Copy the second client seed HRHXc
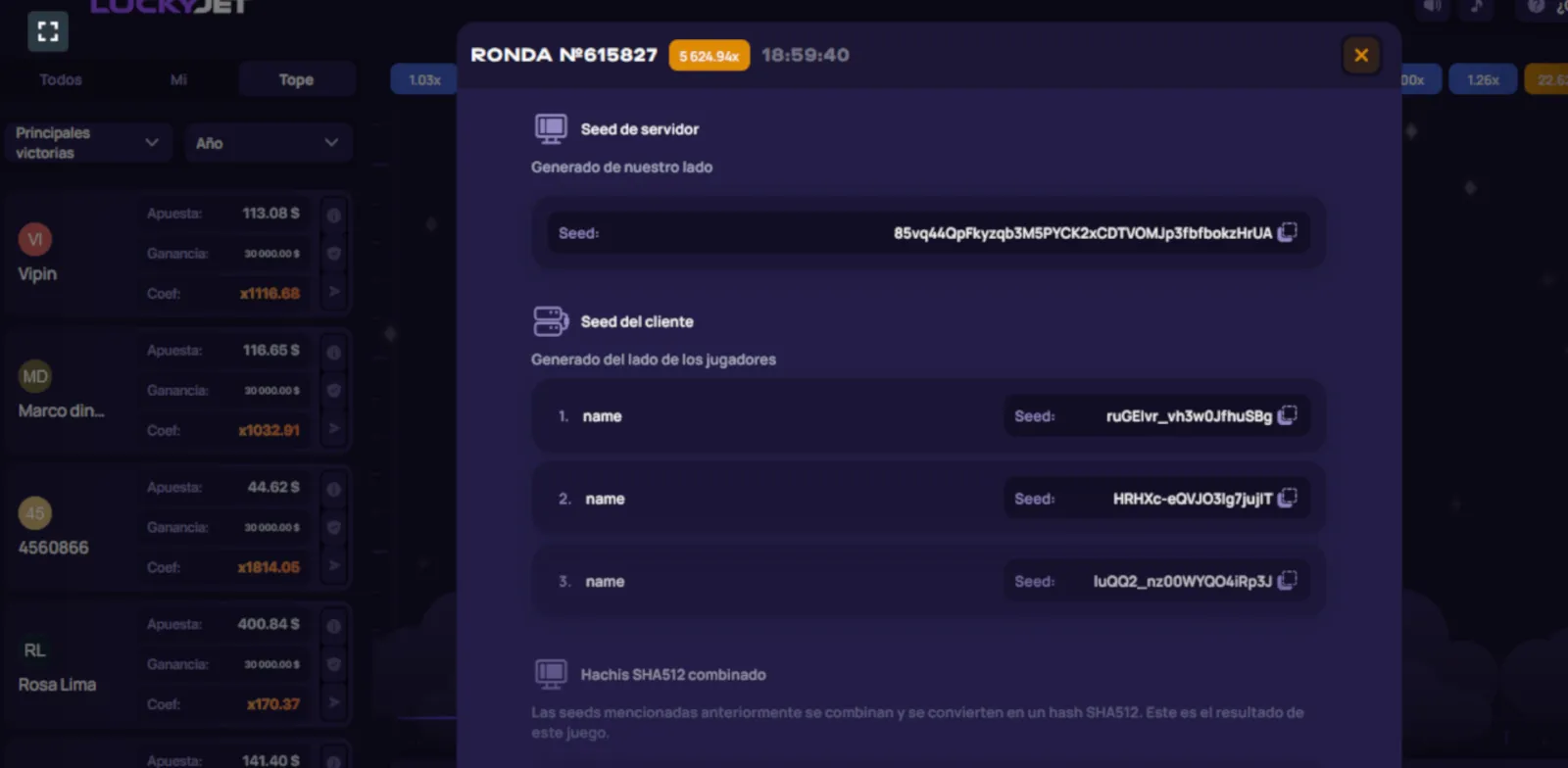The height and width of the screenshot is (768, 1568). pos(1288,498)
